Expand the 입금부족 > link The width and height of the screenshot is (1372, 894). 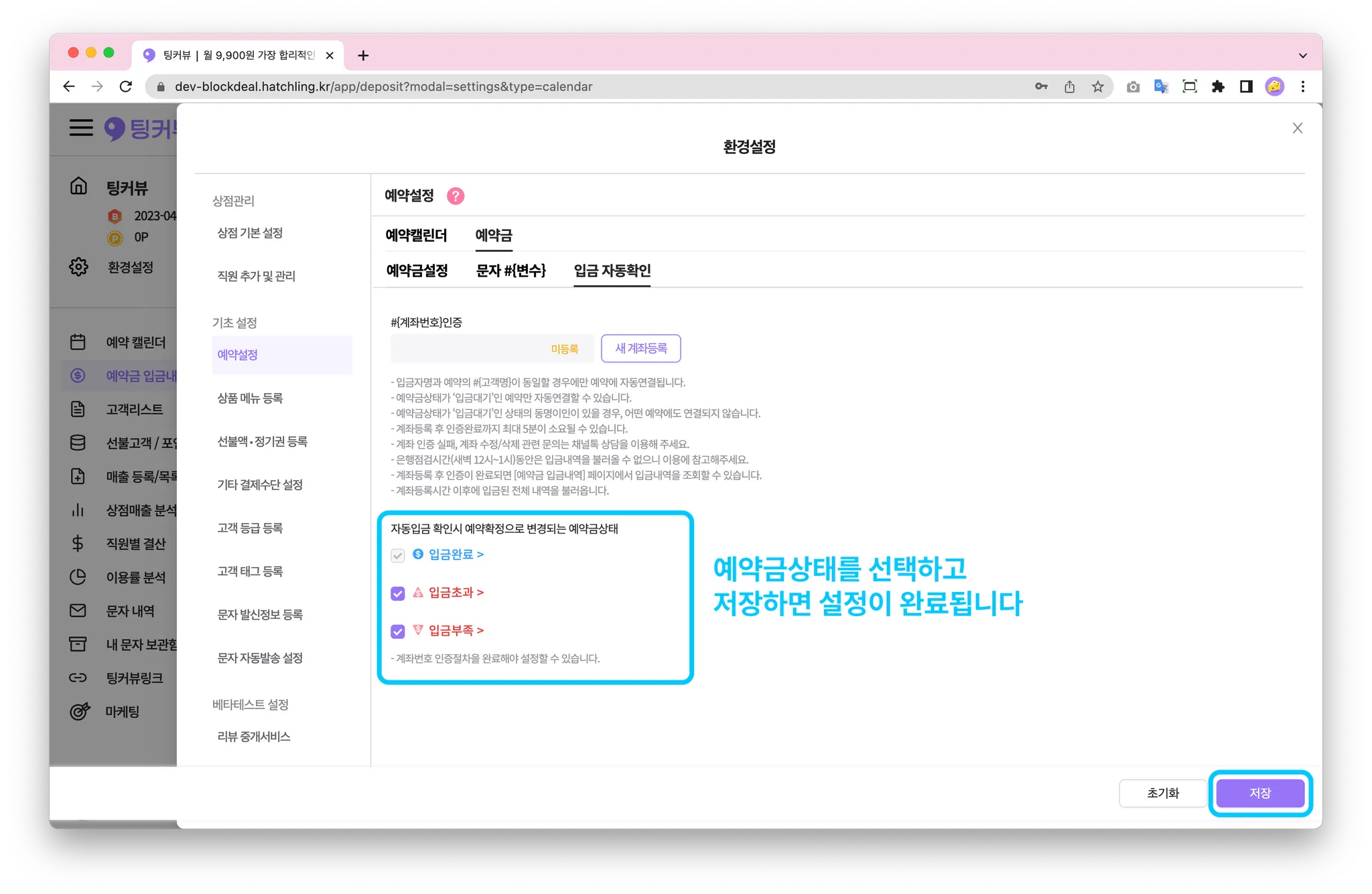456,630
